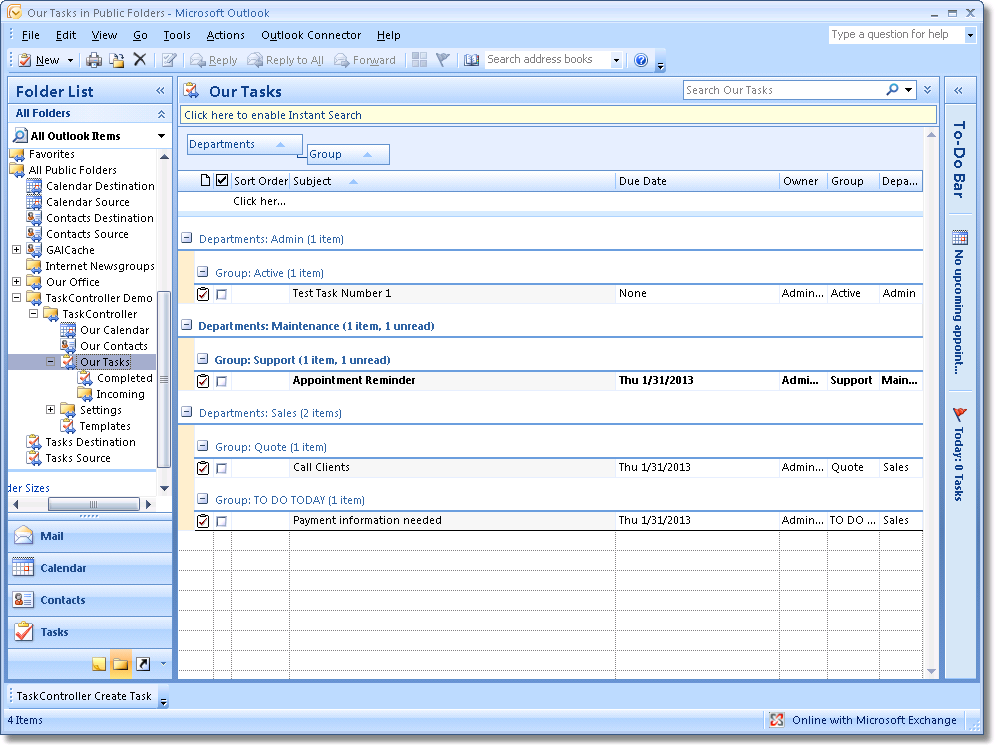996x747 pixels.
Task: Click the Move to Folder toolbar icon
Action: click(x=117, y=60)
